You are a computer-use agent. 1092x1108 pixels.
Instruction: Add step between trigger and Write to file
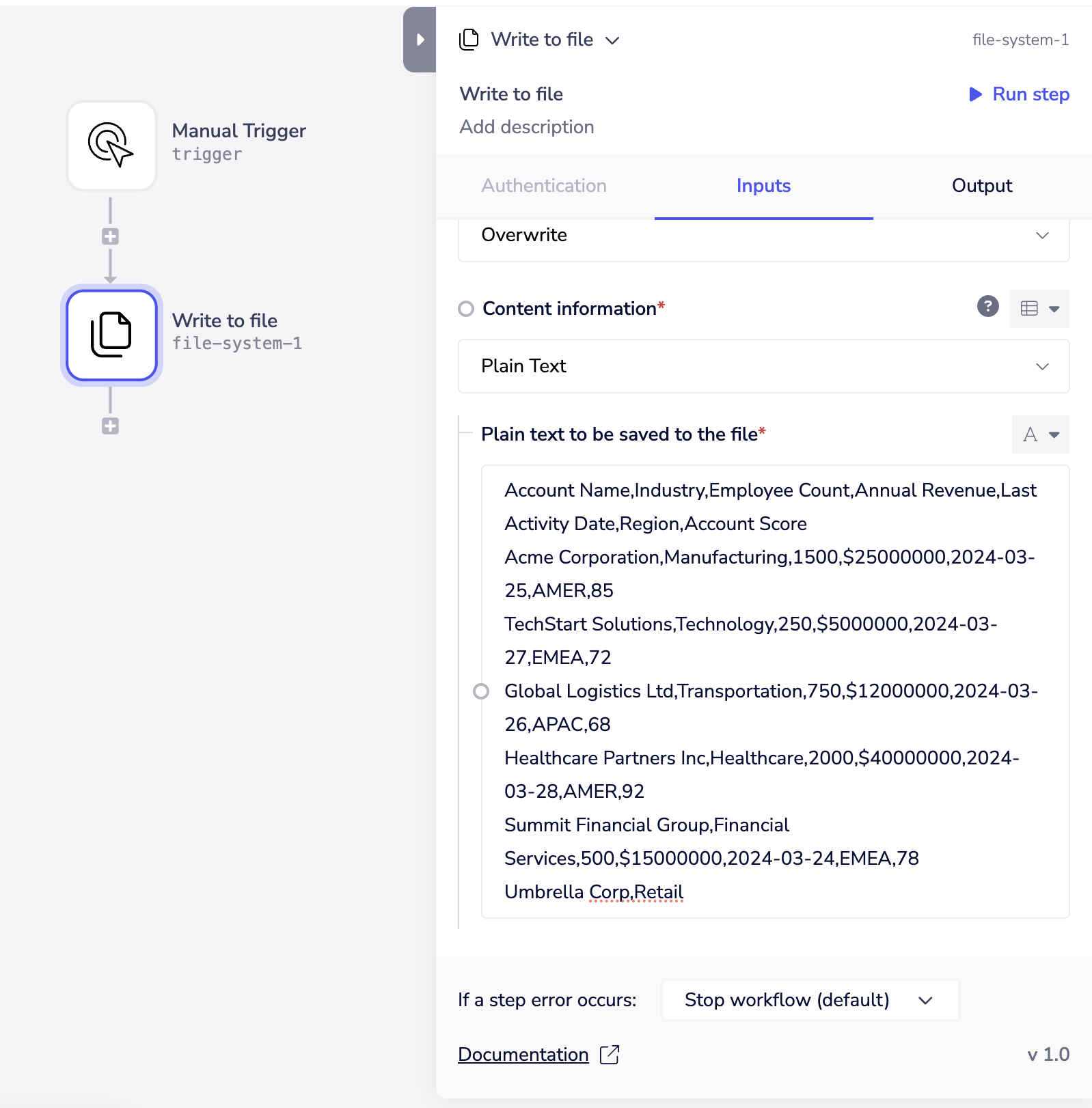(x=110, y=237)
